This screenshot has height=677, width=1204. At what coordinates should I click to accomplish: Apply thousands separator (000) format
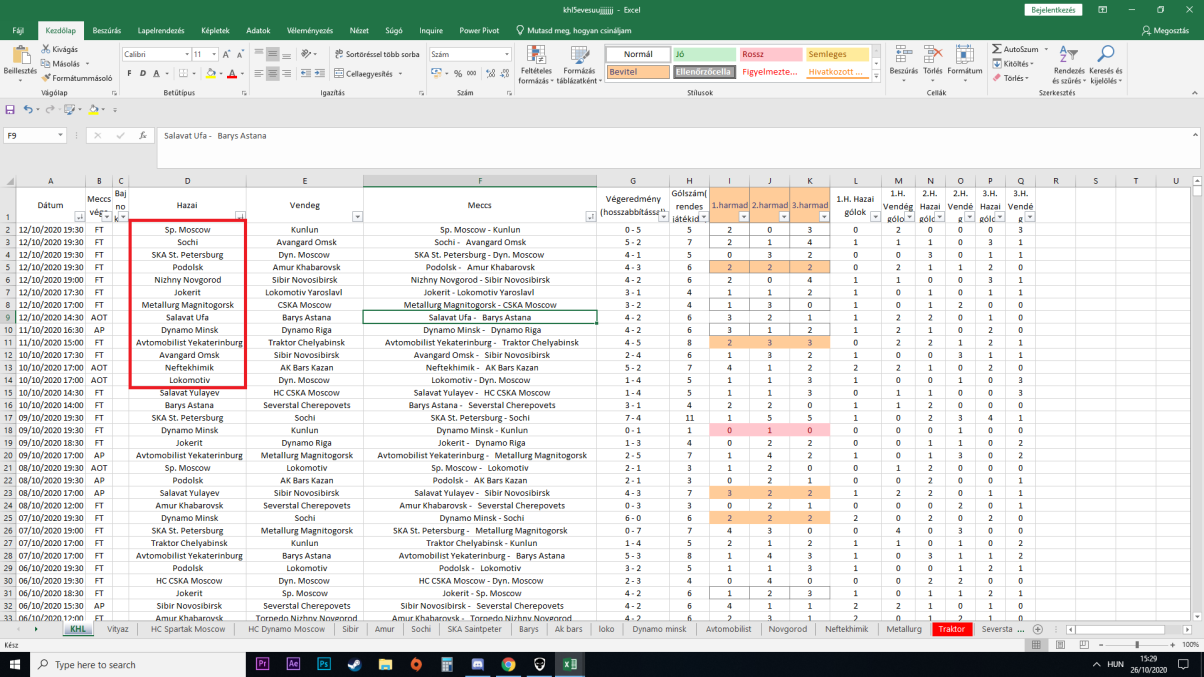tap(471, 74)
